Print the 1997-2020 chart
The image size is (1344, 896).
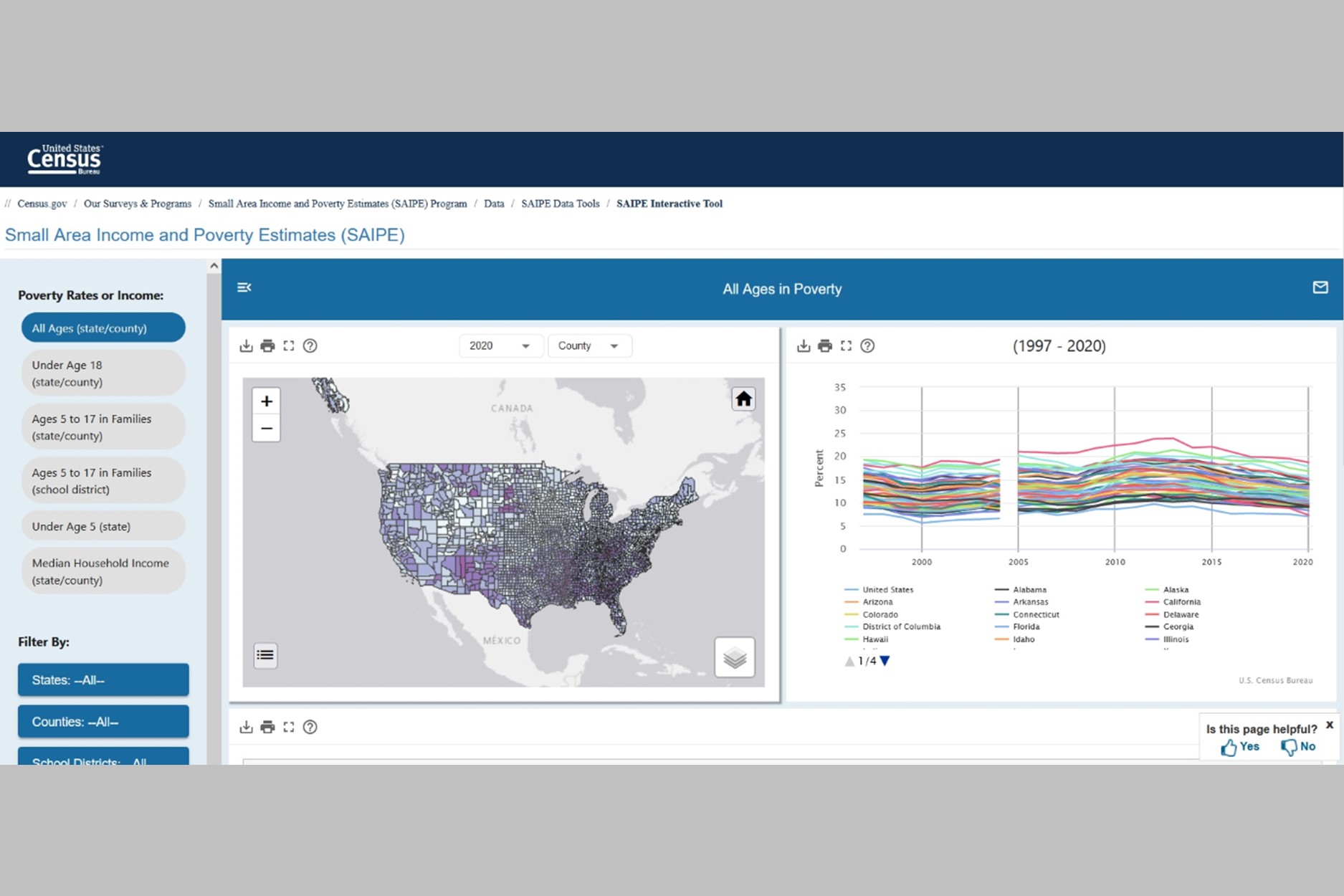pyautogui.click(x=825, y=346)
